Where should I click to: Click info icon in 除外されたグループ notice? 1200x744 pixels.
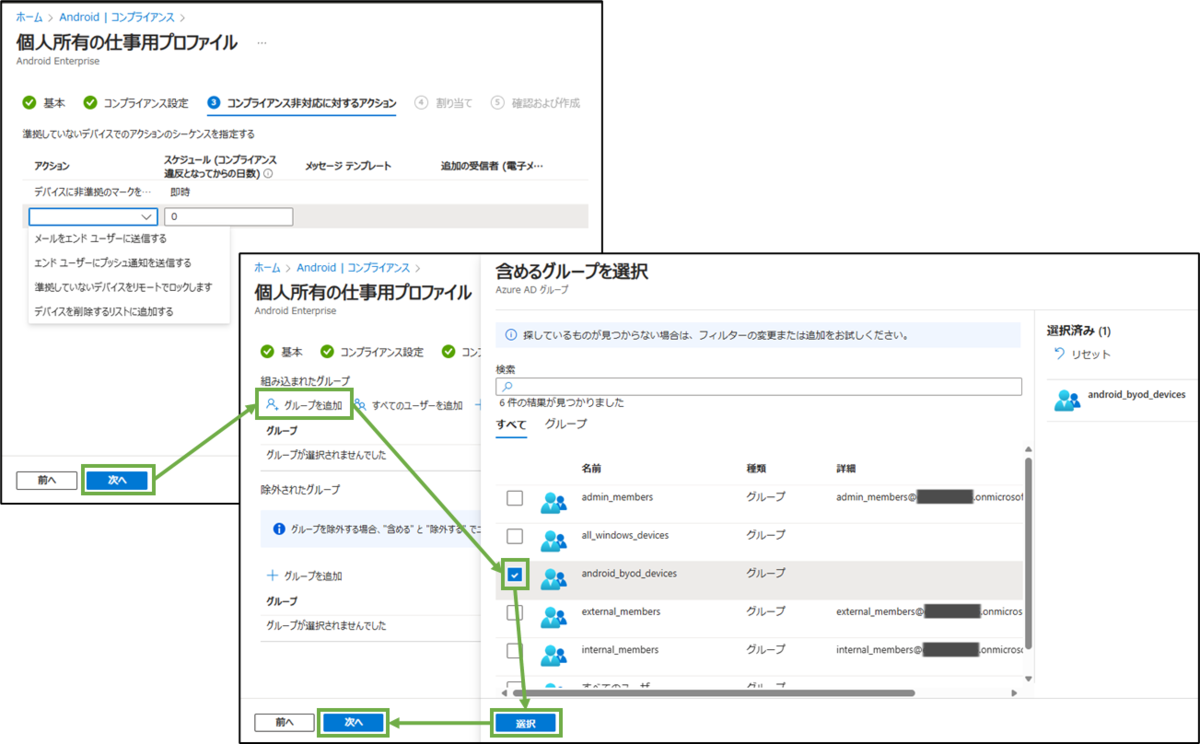point(279,527)
